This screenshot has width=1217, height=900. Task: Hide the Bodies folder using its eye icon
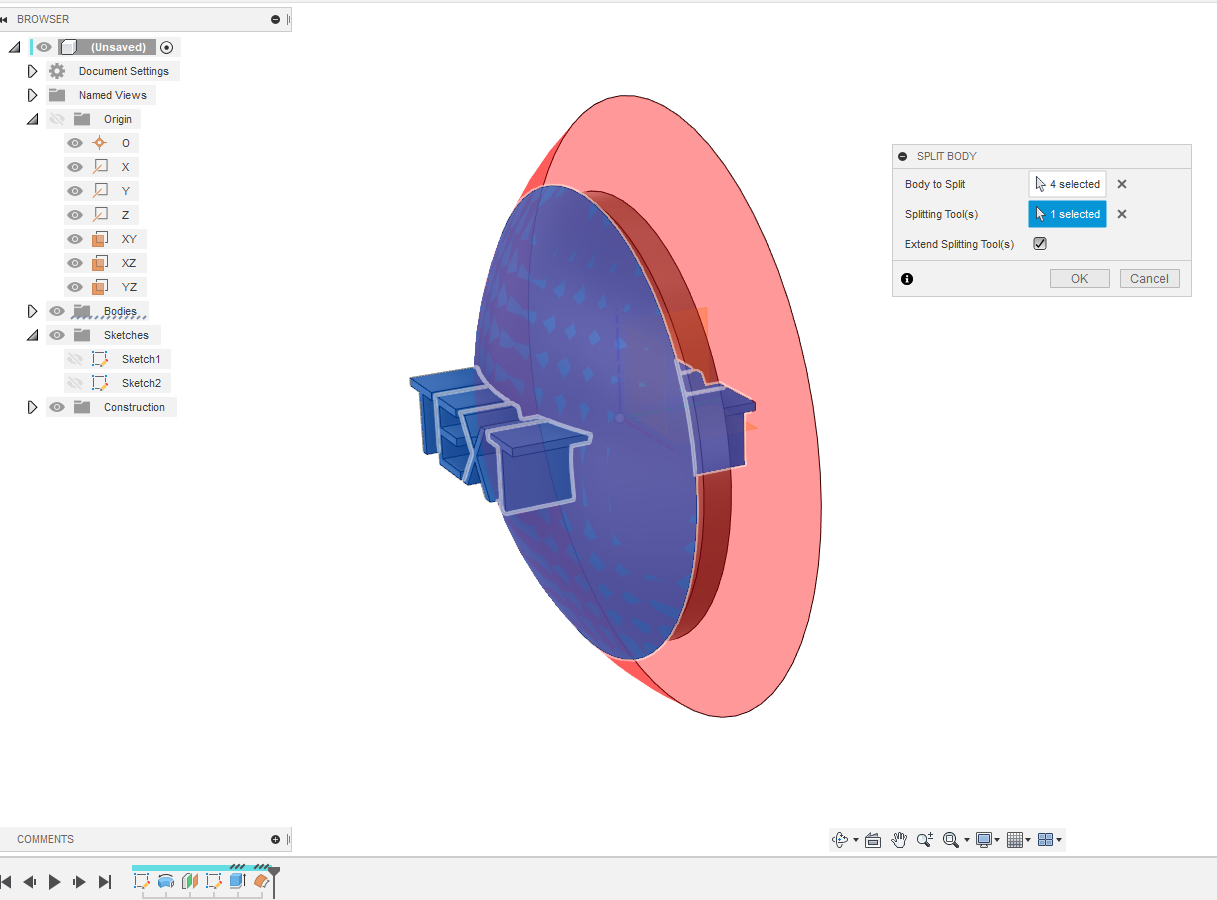tap(57, 310)
